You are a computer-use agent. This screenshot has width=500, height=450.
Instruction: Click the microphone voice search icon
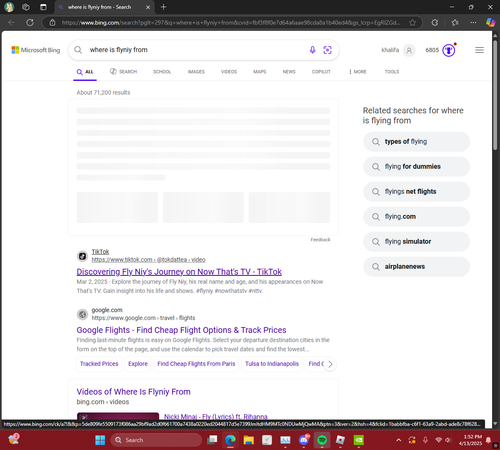pyautogui.click(x=312, y=50)
